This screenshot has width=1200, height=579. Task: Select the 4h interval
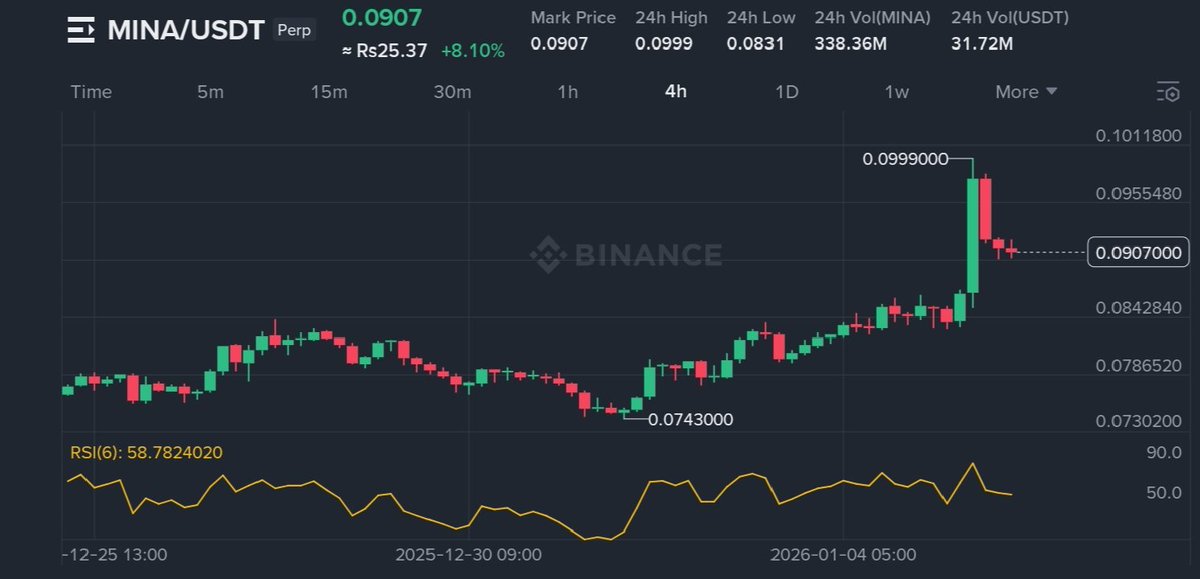pos(676,92)
